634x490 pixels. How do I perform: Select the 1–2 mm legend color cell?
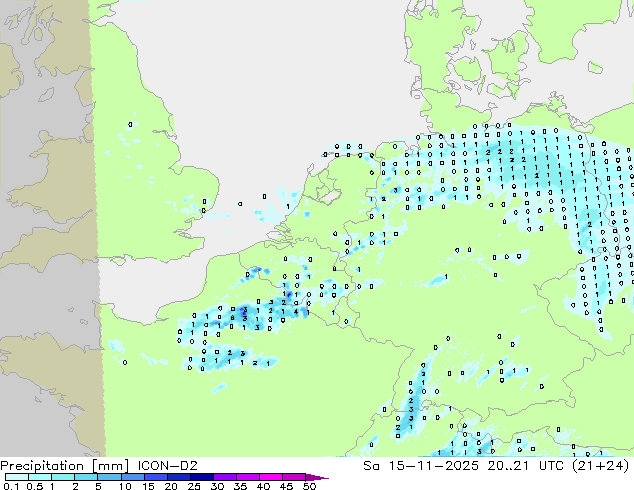tap(63, 477)
